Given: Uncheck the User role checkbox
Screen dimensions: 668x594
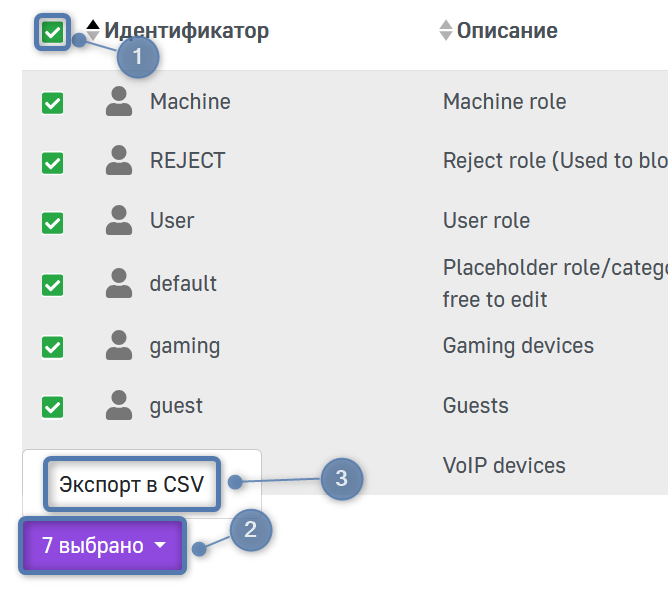Looking at the screenshot, I should point(52,222).
